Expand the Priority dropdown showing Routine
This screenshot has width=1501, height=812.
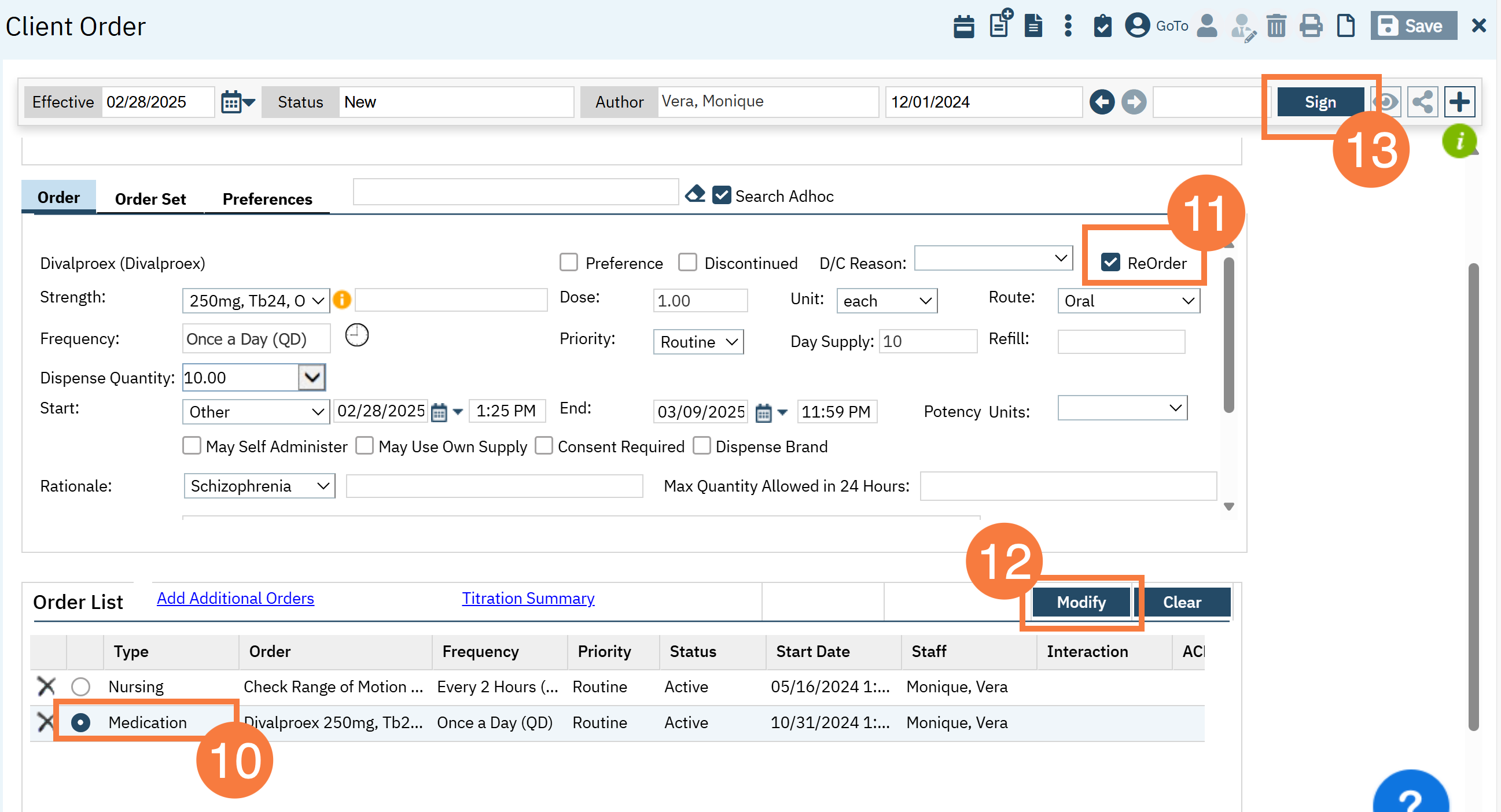[x=698, y=342]
